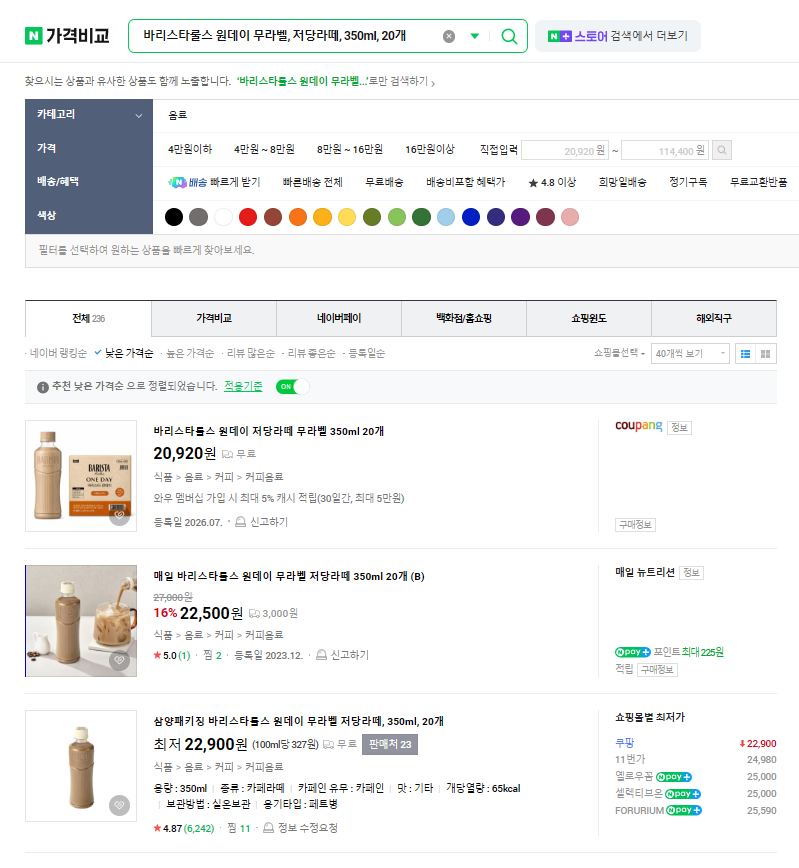Select the 음료 category
Image resolution: width=799 pixels, height=868 pixels.
(177, 115)
